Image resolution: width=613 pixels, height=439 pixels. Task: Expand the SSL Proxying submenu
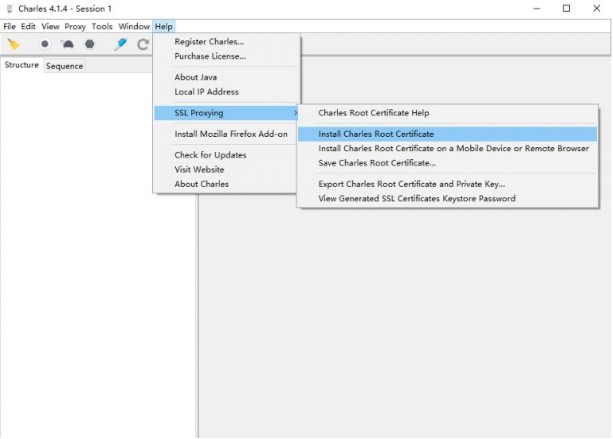pyautogui.click(x=226, y=113)
